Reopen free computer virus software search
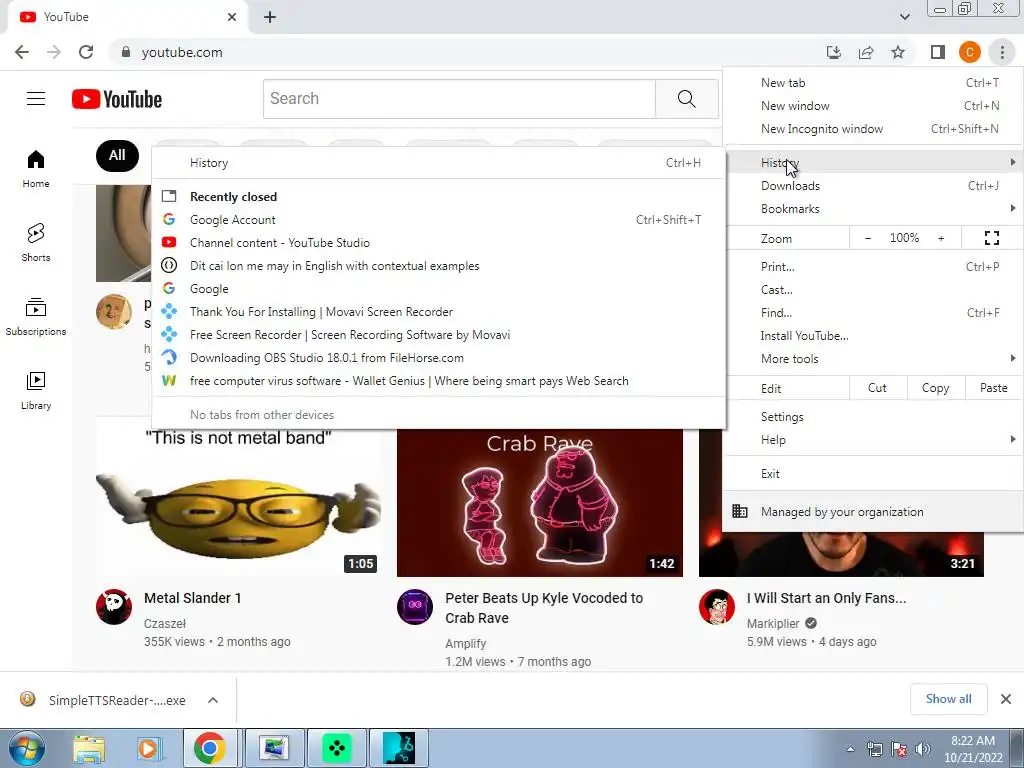The height and width of the screenshot is (768, 1024). tap(438, 381)
